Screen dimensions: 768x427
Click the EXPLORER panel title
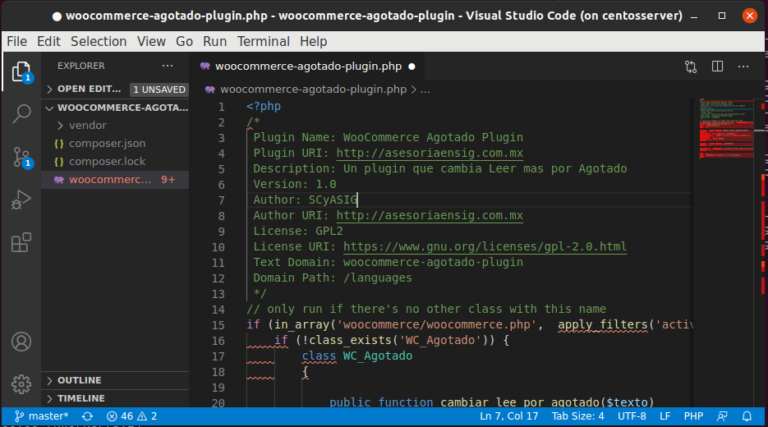81,66
